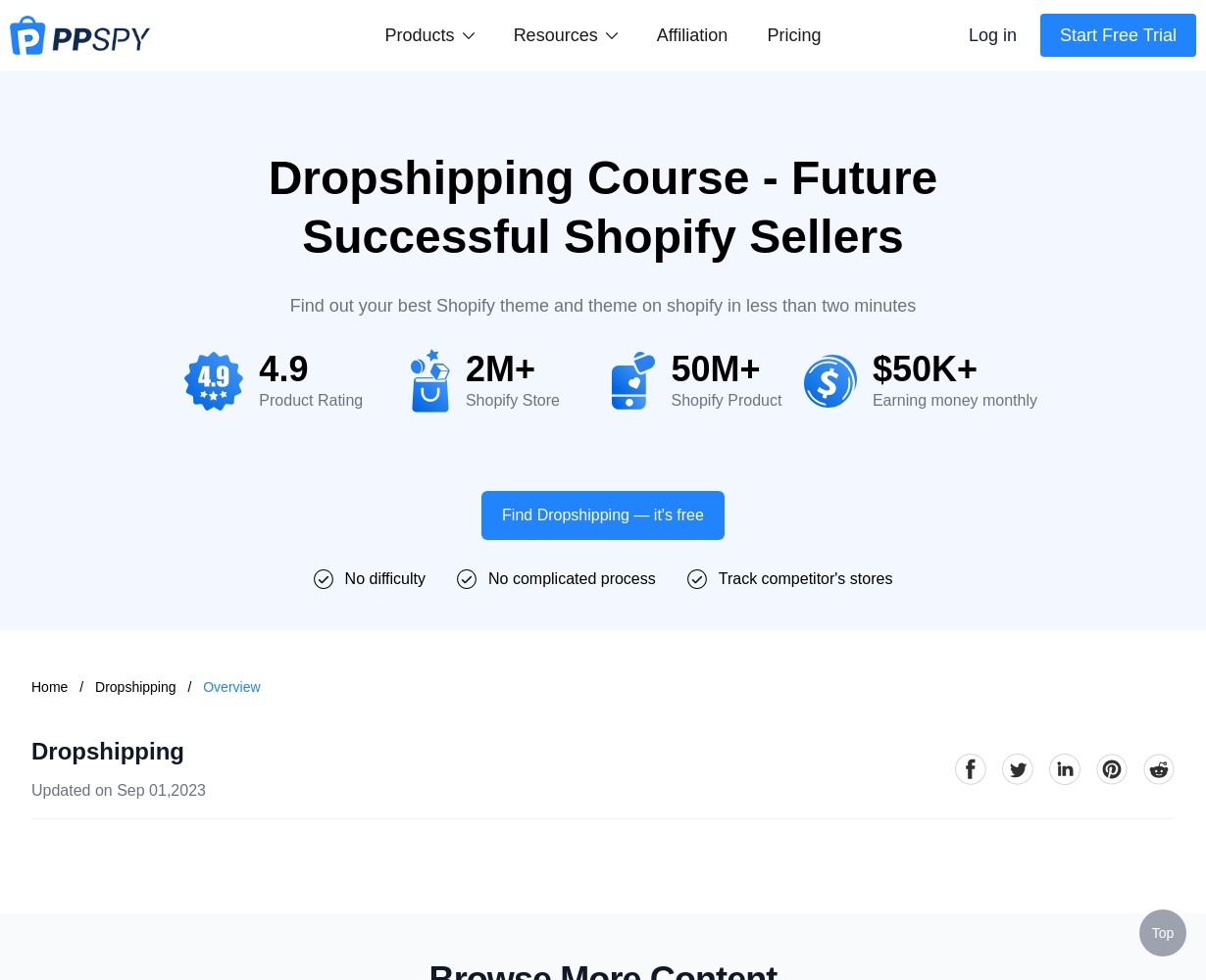This screenshot has height=980, width=1206.
Task: Jump back to Top button
Action: [1163, 933]
